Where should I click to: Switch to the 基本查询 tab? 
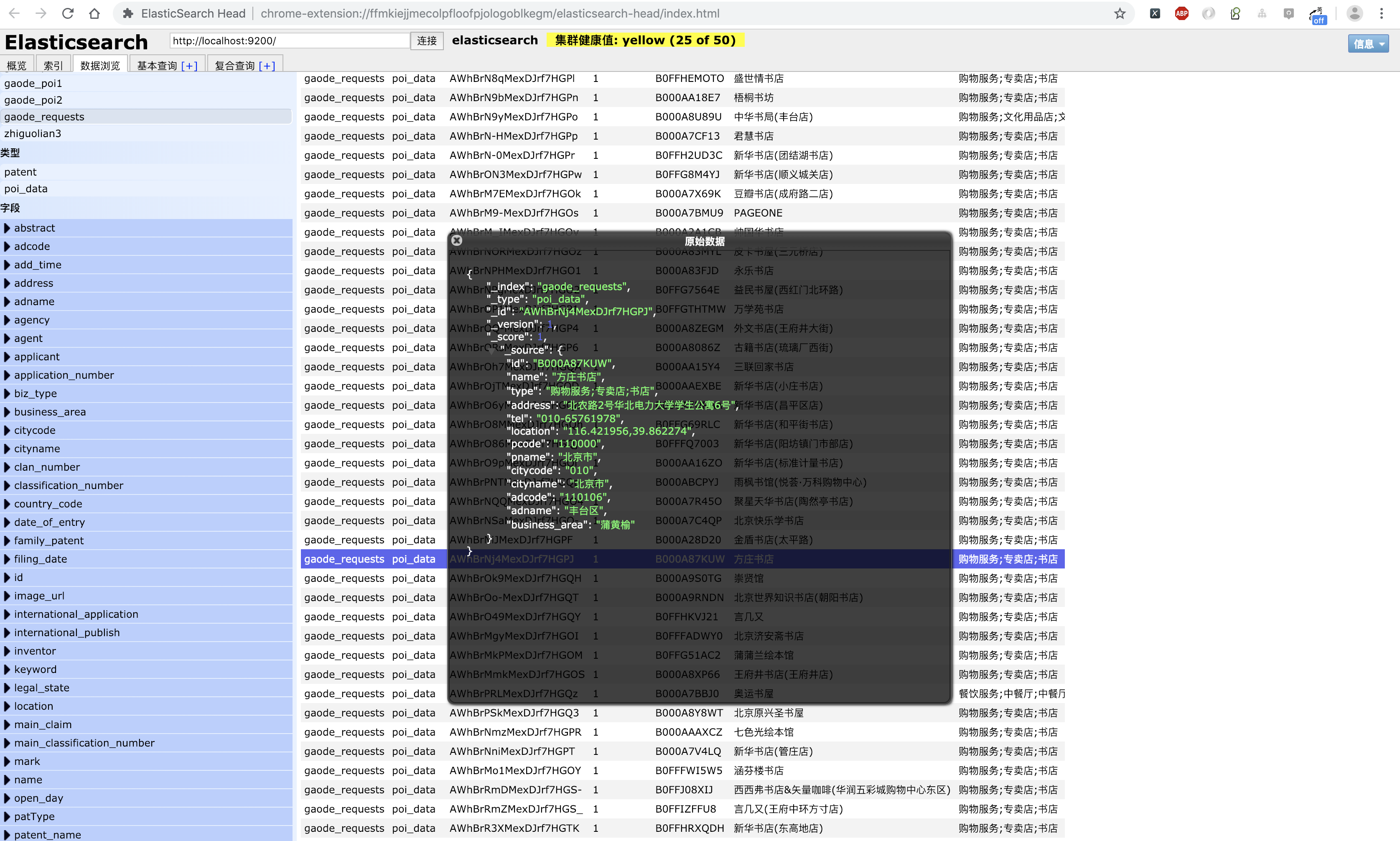tap(157, 66)
